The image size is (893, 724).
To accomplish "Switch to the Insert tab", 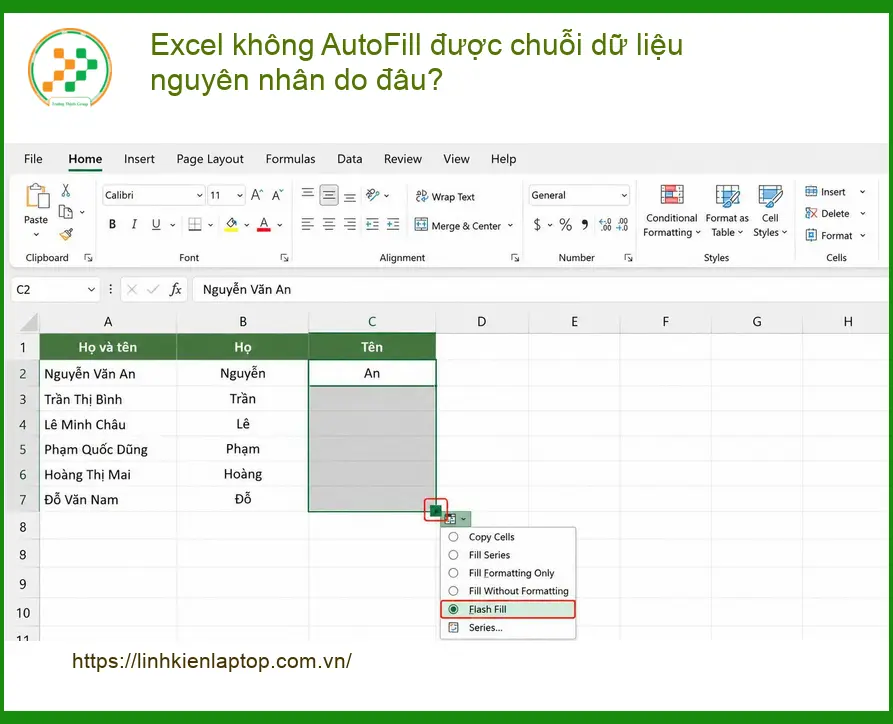I will click(x=139, y=159).
